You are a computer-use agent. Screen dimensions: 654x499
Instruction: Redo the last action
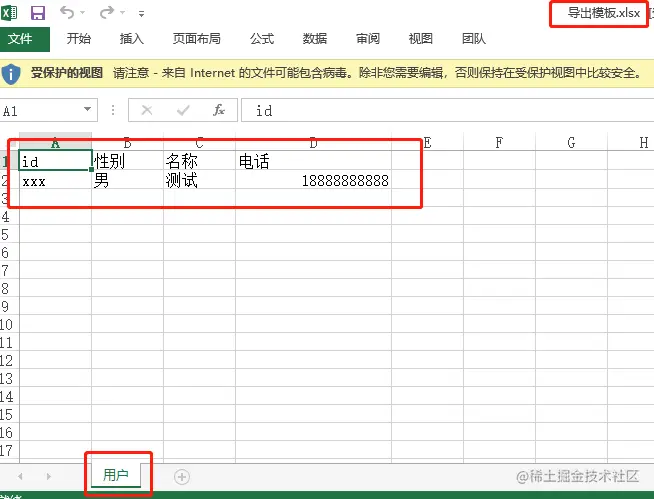pos(107,12)
